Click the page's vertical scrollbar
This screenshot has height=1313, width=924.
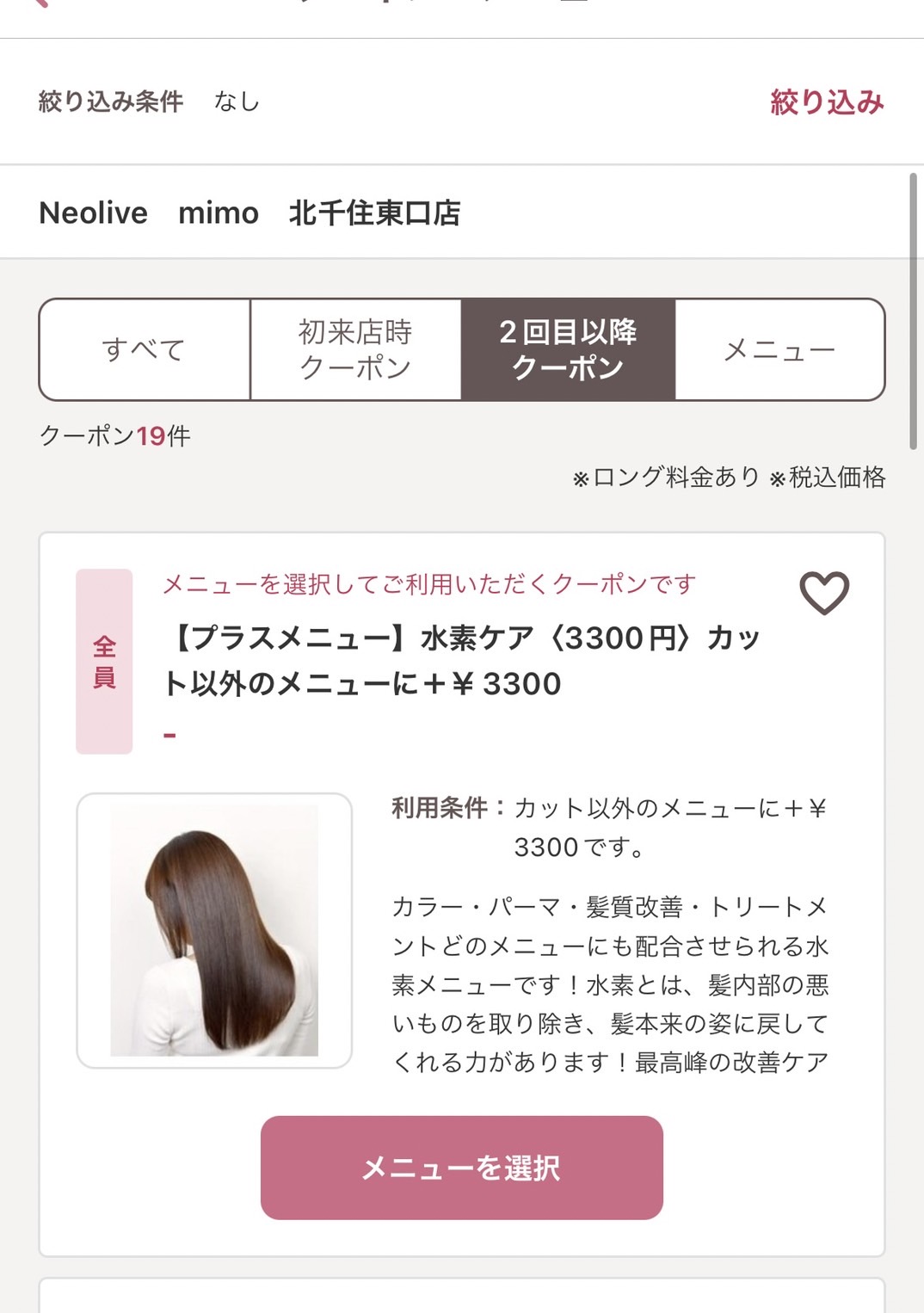coord(913,310)
